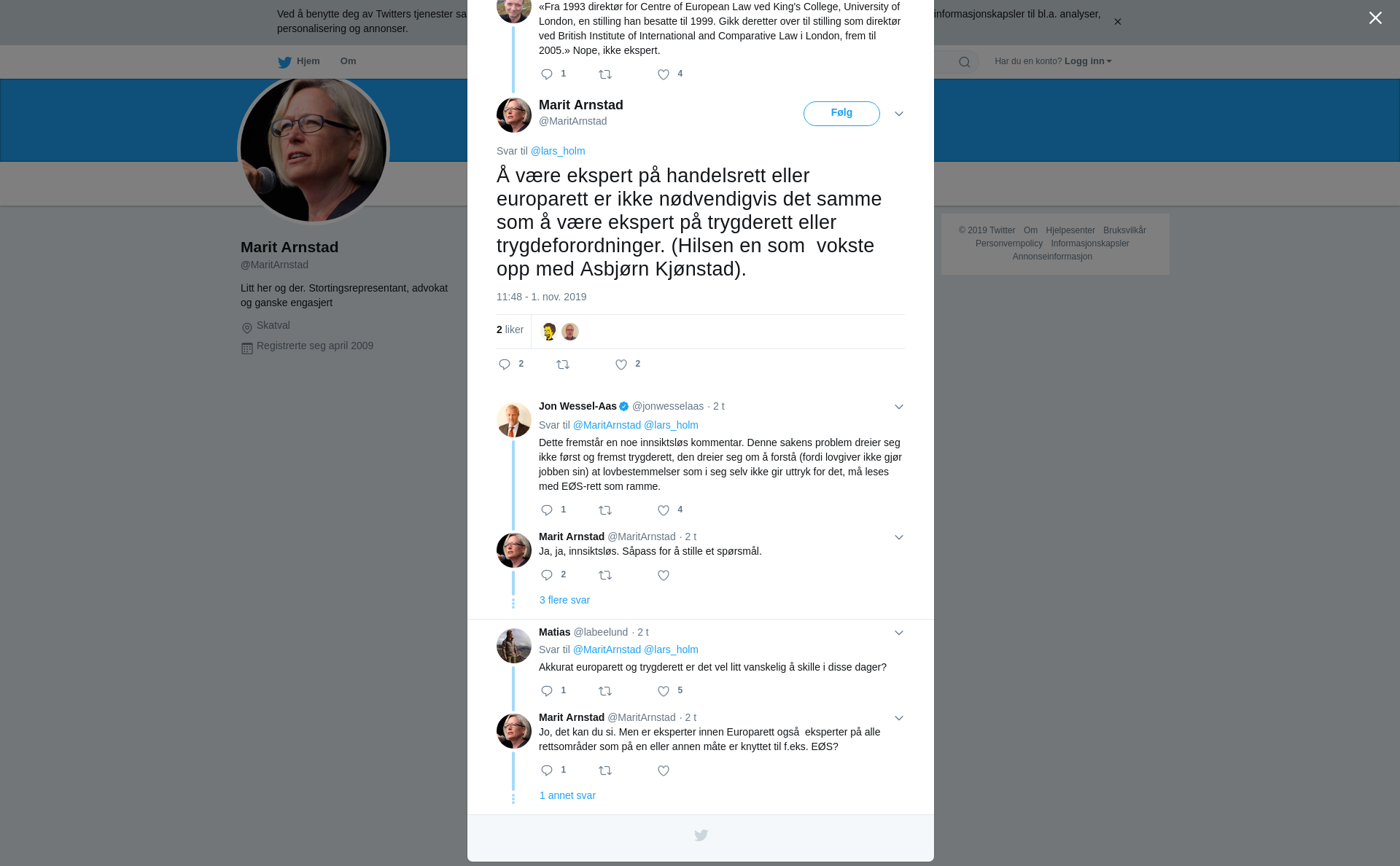Retweet the main Marit Arnstad tweet
This screenshot has width=1400, height=866.
[563, 364]
